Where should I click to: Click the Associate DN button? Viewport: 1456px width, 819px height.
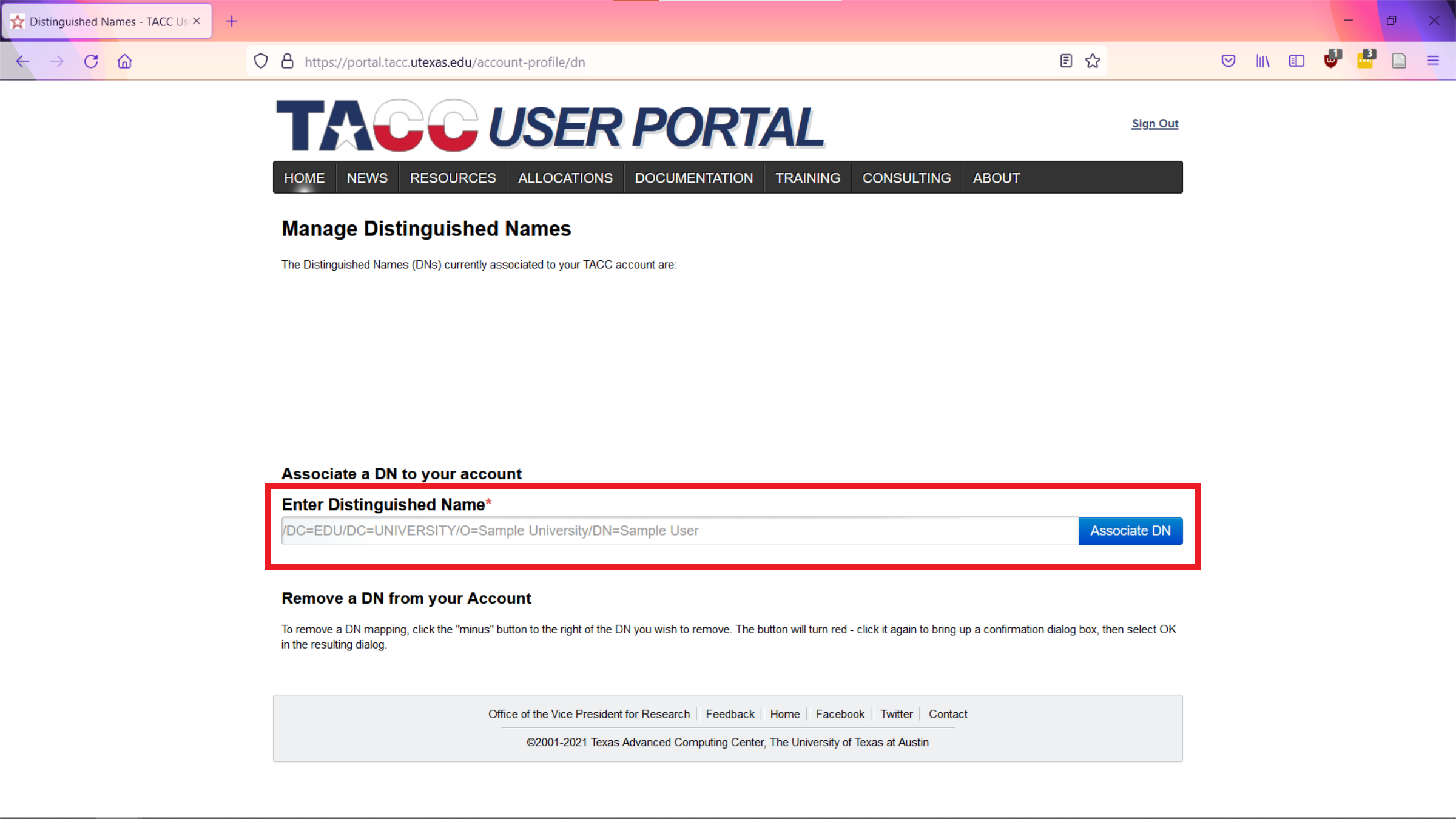pyautogui.click(x=1130, y=531)
